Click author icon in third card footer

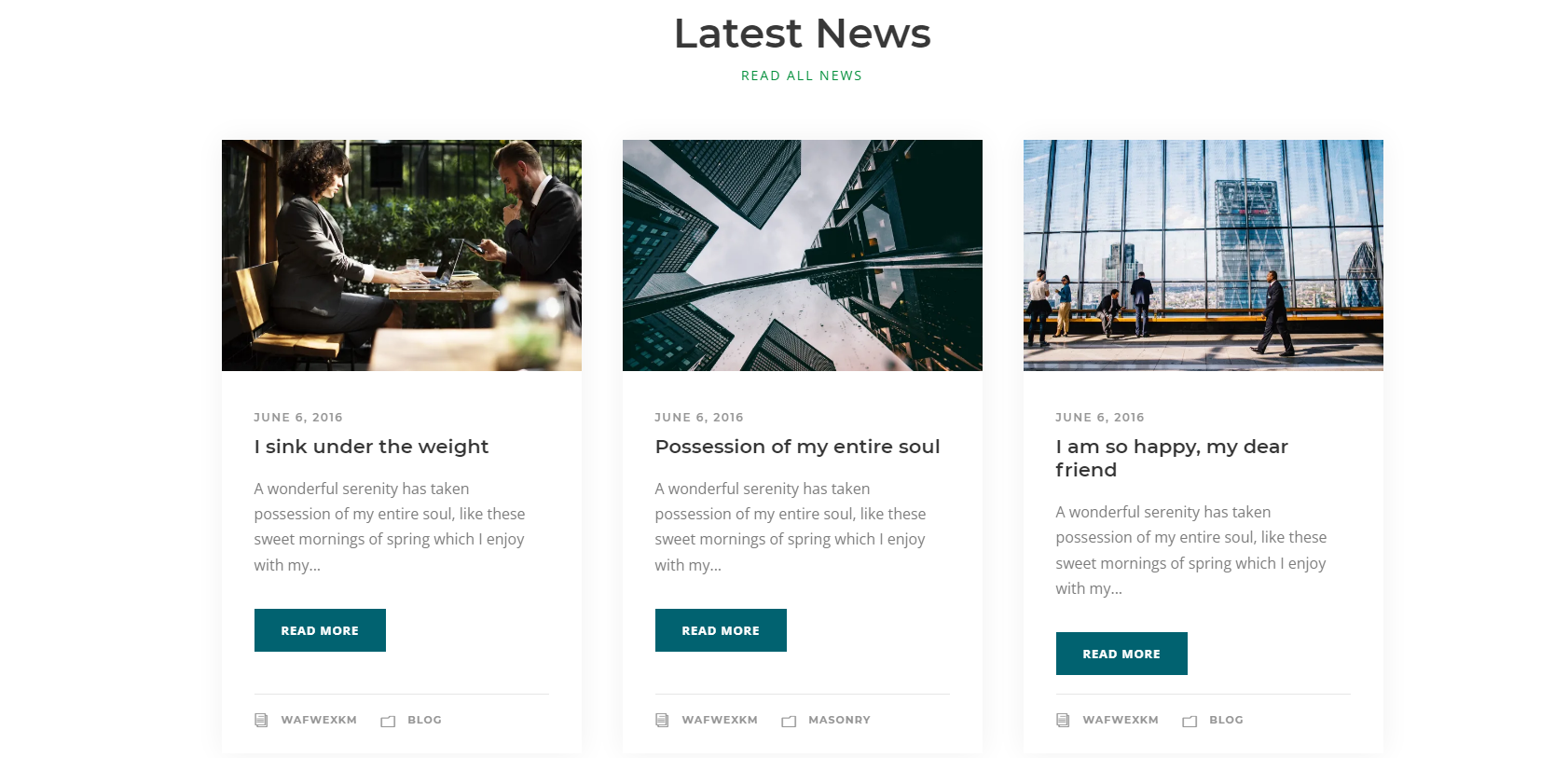coord(1063,720)
